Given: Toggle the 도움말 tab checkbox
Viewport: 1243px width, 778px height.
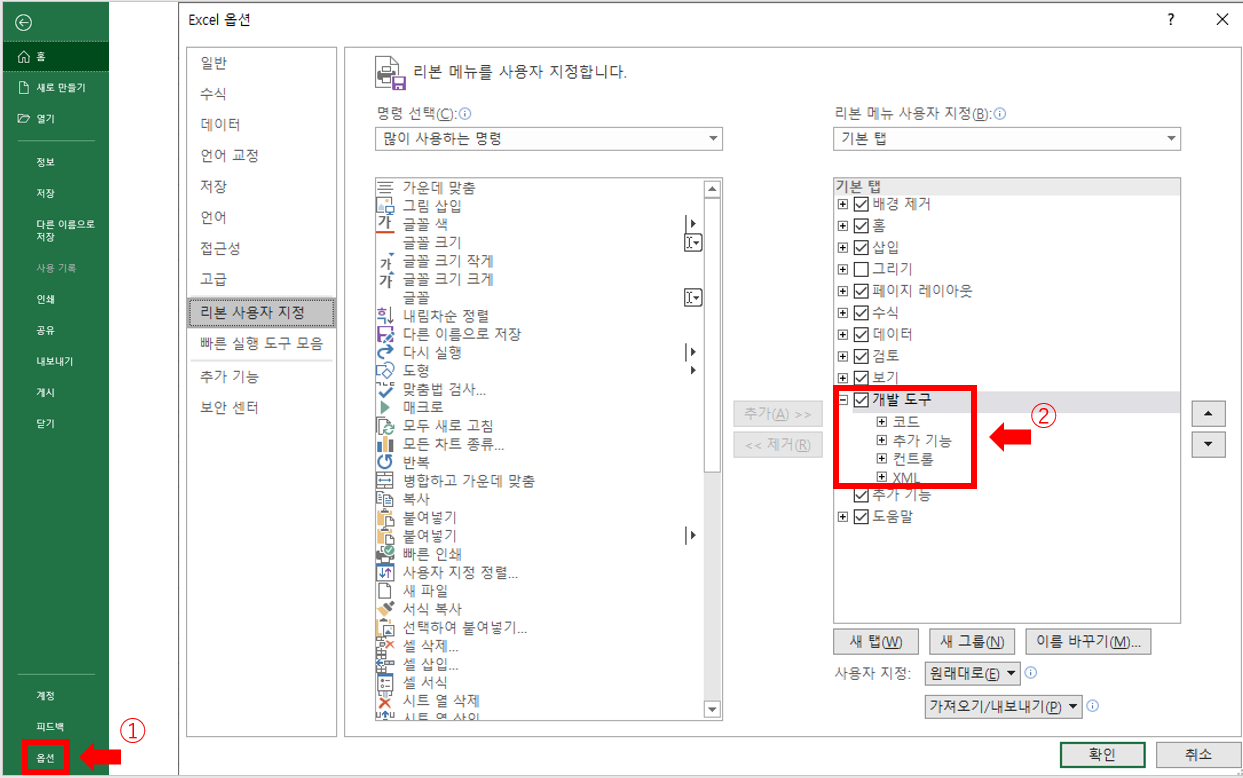Looking at the screenshot, I should click(861, 517).
